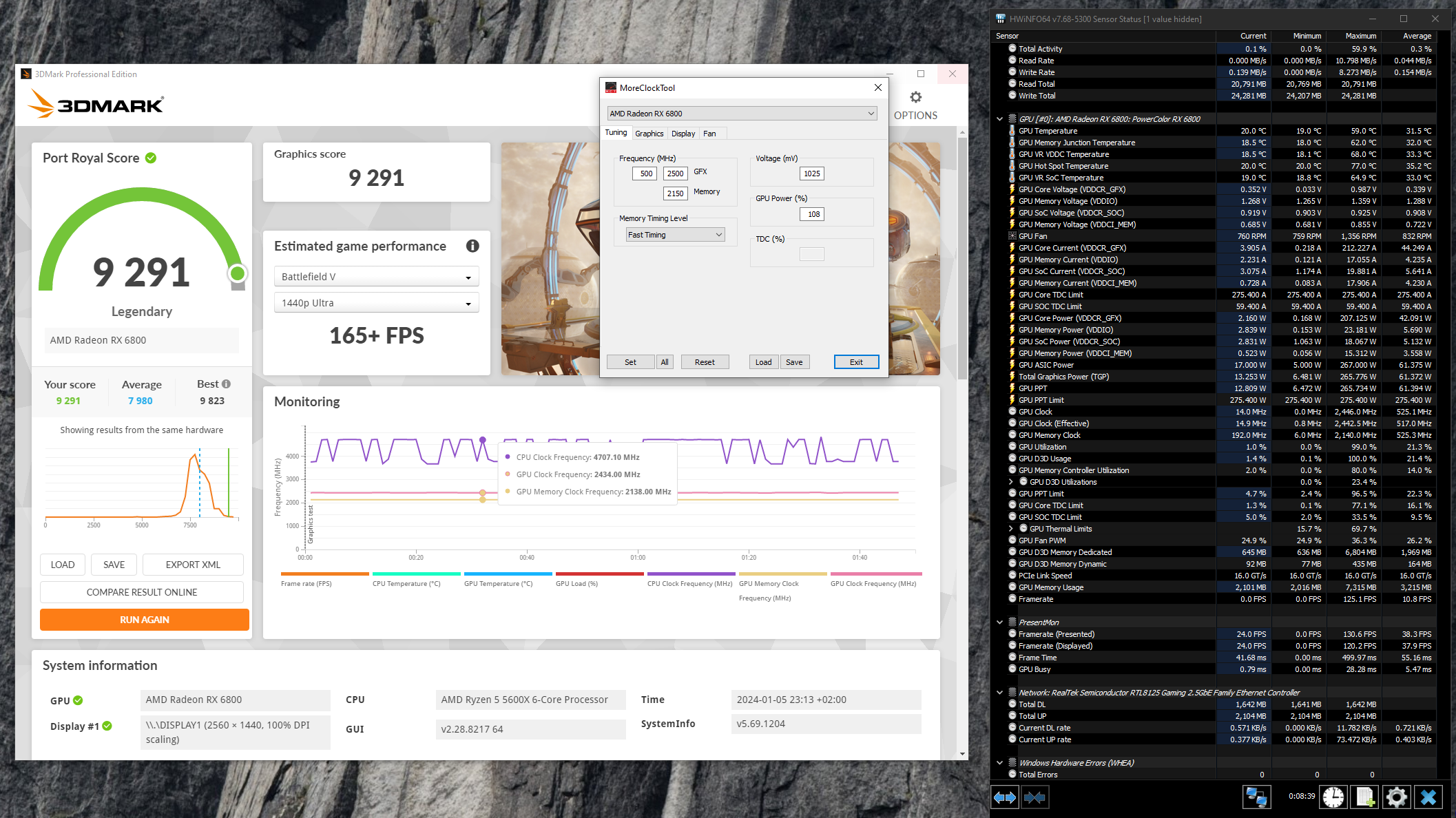The width and height of the screenshot is (1456, 818).
Task: Start logging with document plus icon
Action: [x=1365, y=797]
